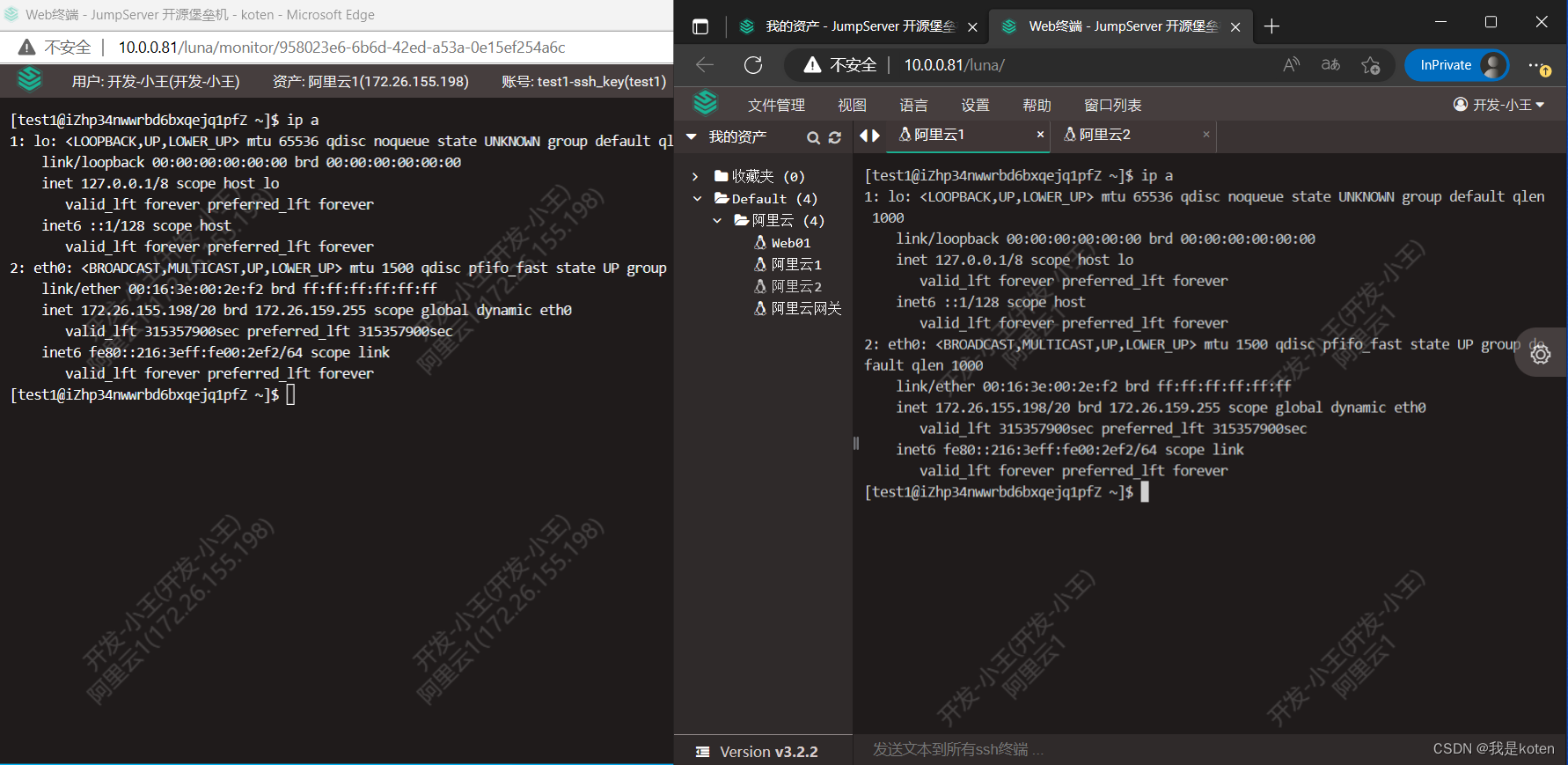
Task: Click the monitor window URL text
Action: coord(341,48)
